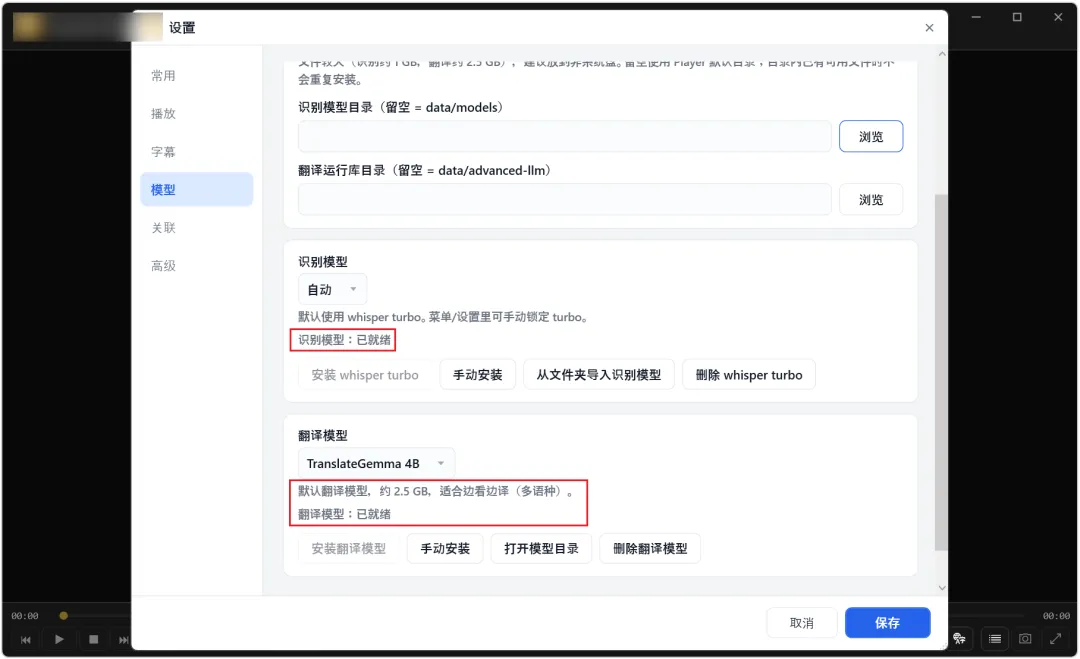The width and height of the screenshot is (1080, 659).
Task: Click the scroll-down arrow in settings
Action: pos(942,587)
